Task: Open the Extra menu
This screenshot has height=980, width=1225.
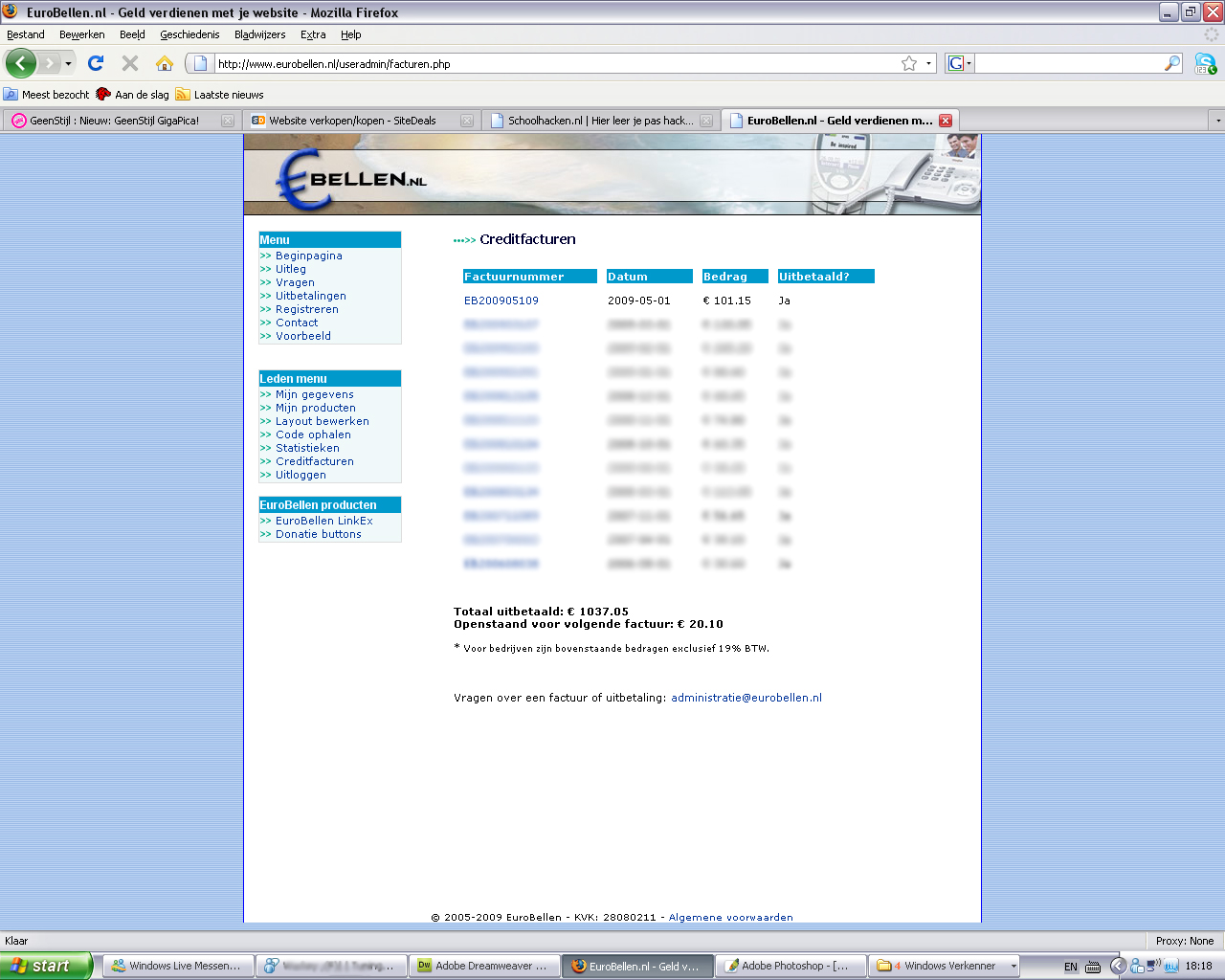Action: point(313,34)
